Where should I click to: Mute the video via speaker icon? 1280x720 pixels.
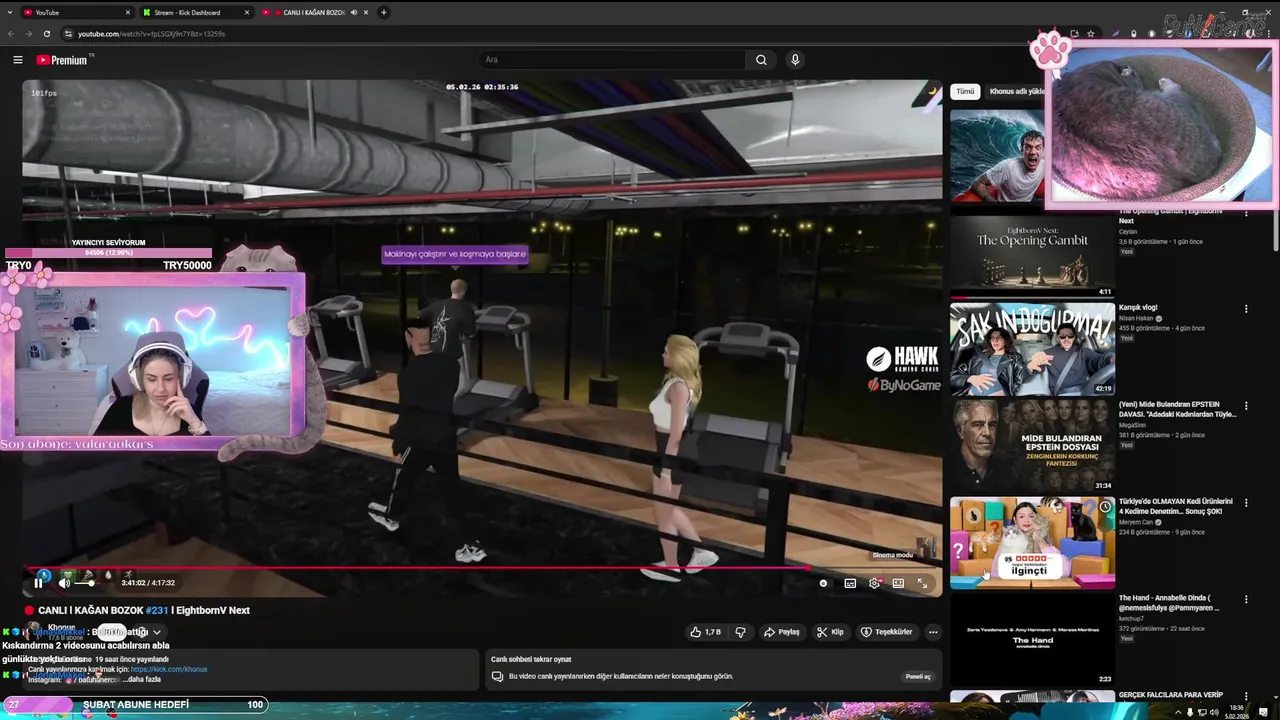64,583
